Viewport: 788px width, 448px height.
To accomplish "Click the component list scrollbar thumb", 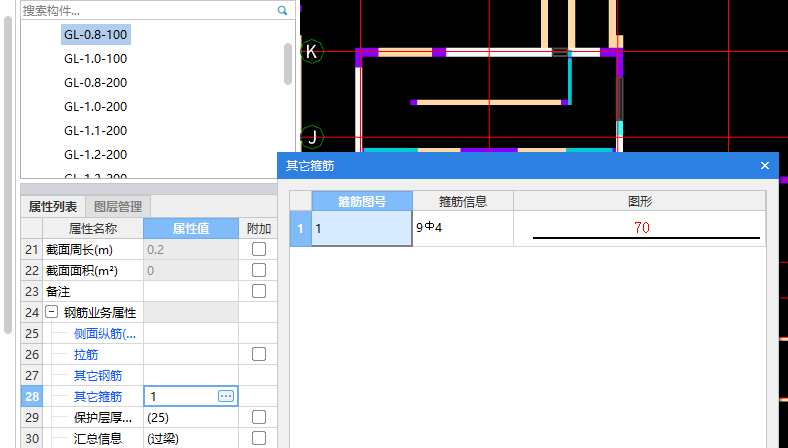I will coord(288,64).
